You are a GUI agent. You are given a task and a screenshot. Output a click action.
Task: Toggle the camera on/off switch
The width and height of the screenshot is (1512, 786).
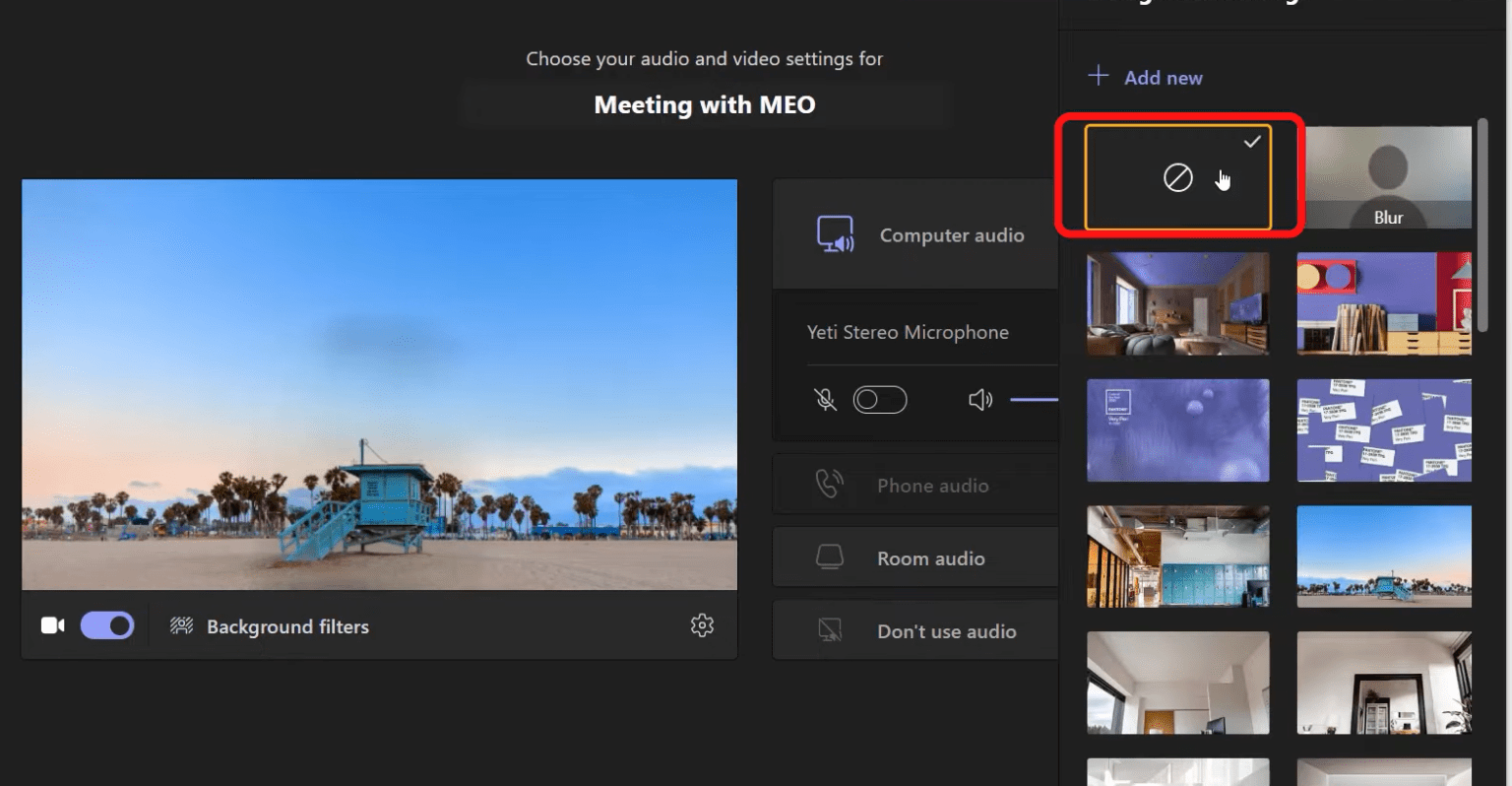tap(106, 624)
